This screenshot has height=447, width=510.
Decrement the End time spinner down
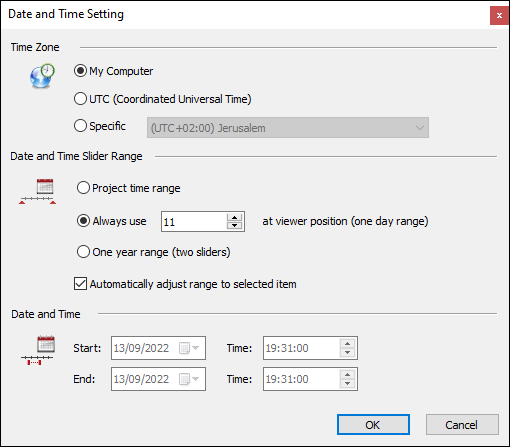click(347, 383)
